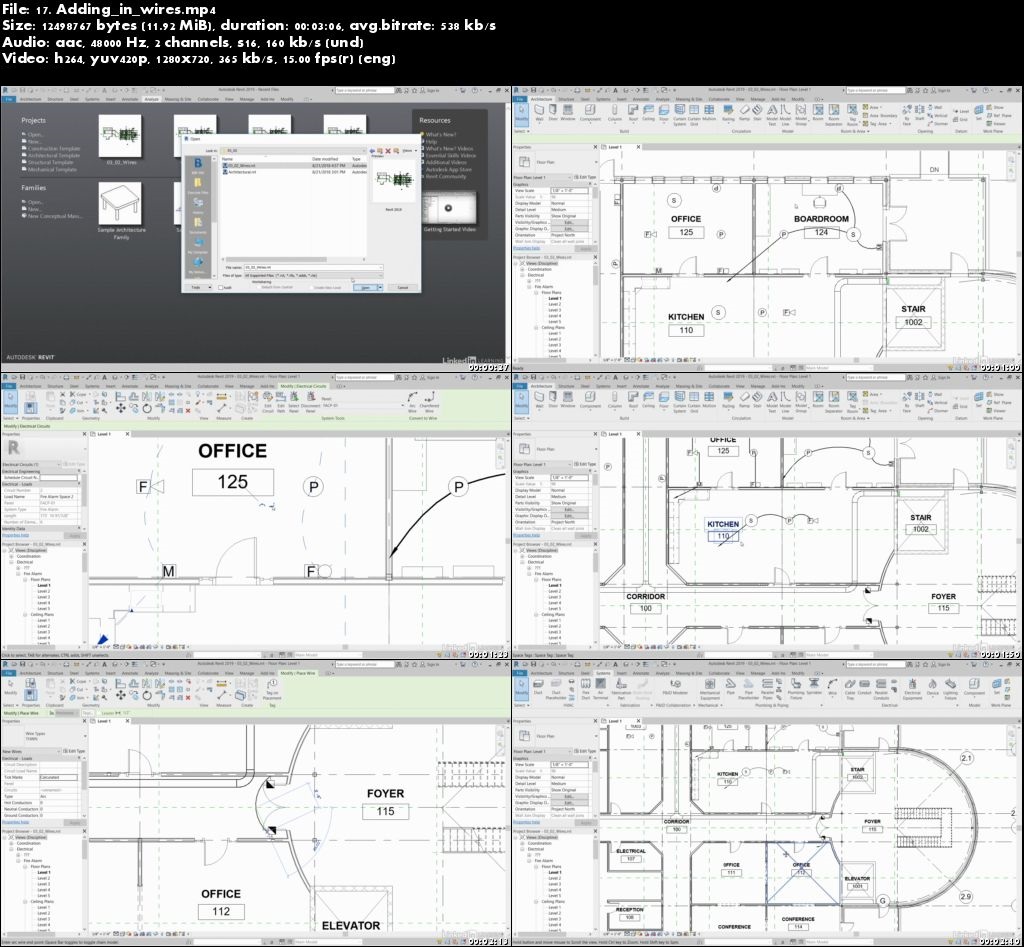Image resolution: width=1024 pixels, height=947 pixels.
Task: Select the Column tool in Boardroom frame ribbon
Action: 615,113
